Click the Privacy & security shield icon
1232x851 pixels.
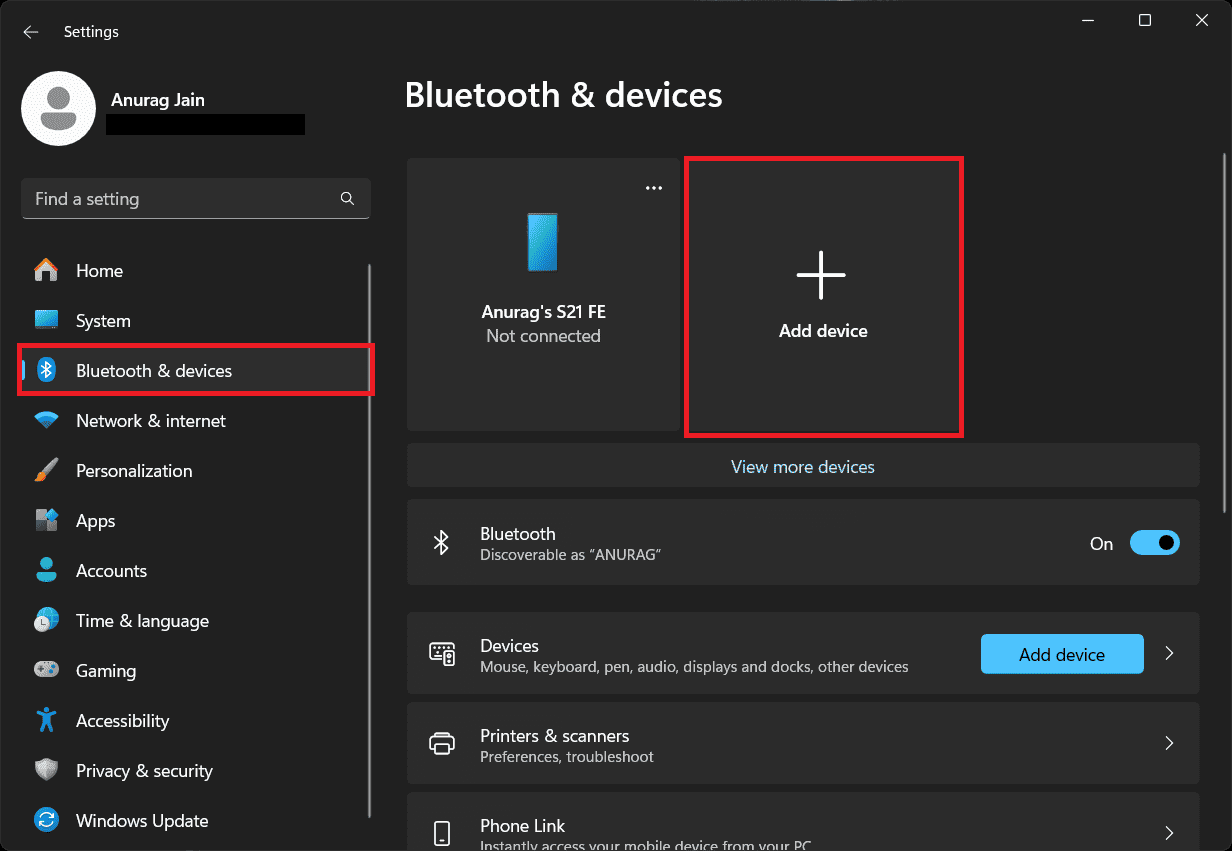tap(46, 771)
